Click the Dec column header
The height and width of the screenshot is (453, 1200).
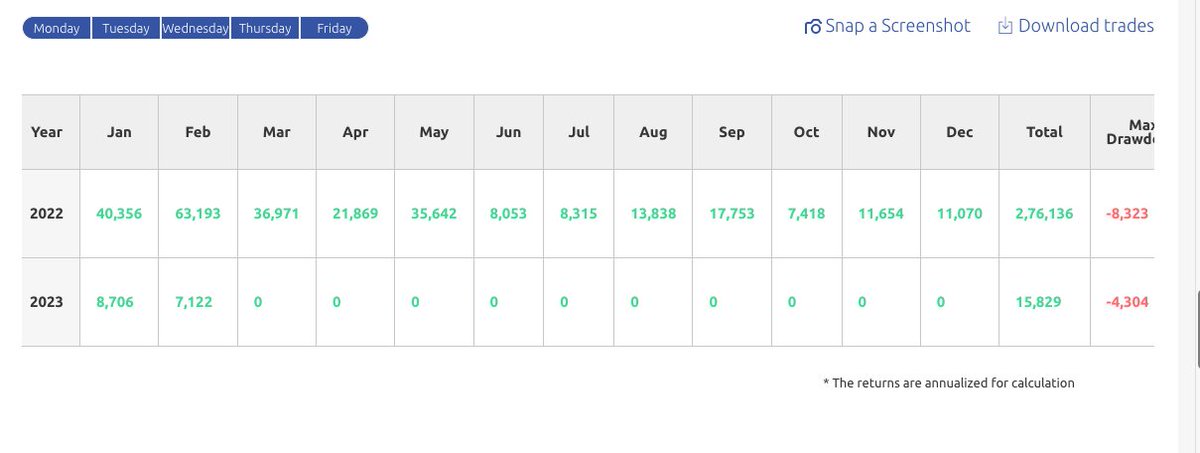coord(959,132)
